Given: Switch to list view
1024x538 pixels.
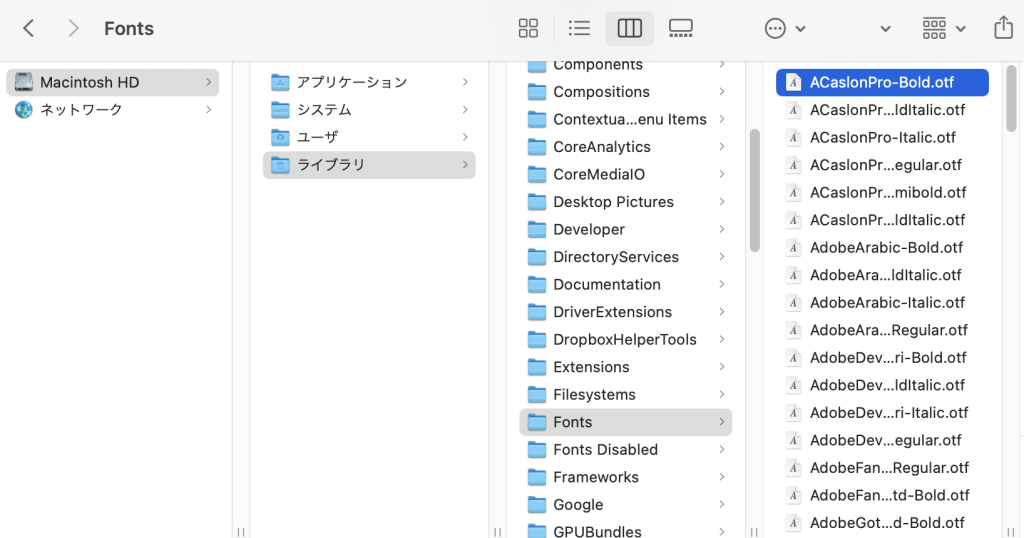Looking at the screenshot, I should point(579,28).
